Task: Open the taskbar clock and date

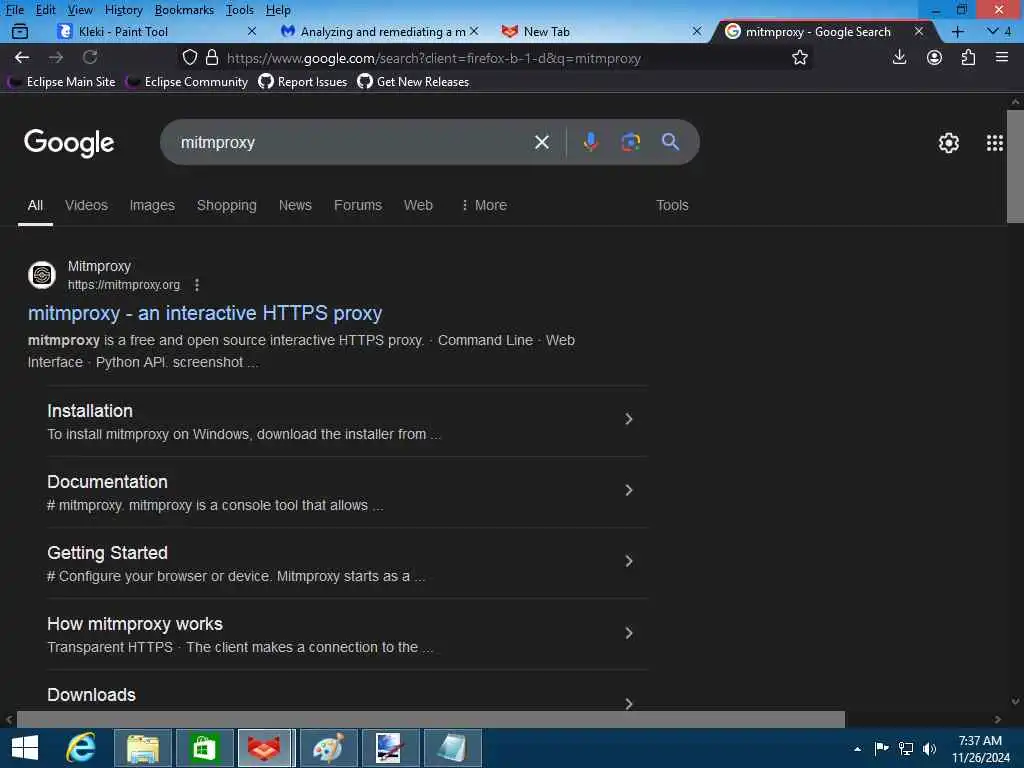Action: click(x=980, y=749)
